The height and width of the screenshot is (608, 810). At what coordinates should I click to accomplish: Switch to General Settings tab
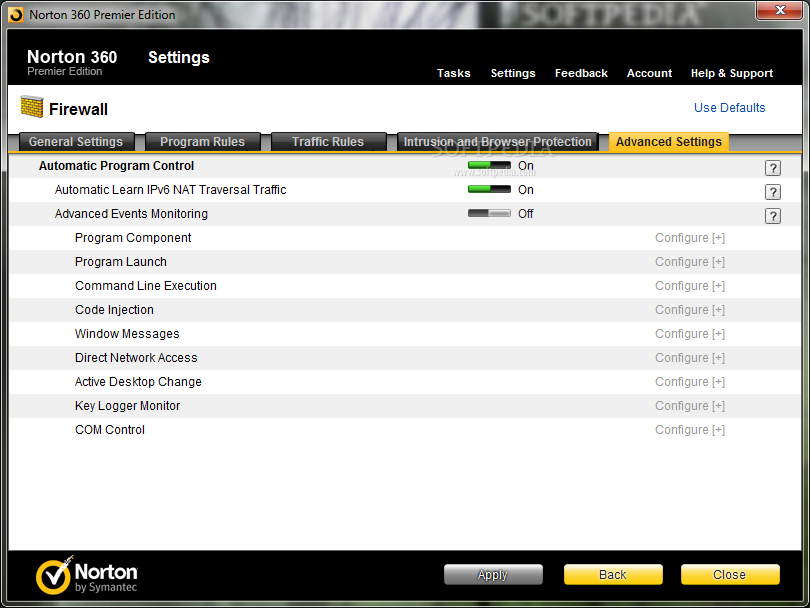point(76,142)
